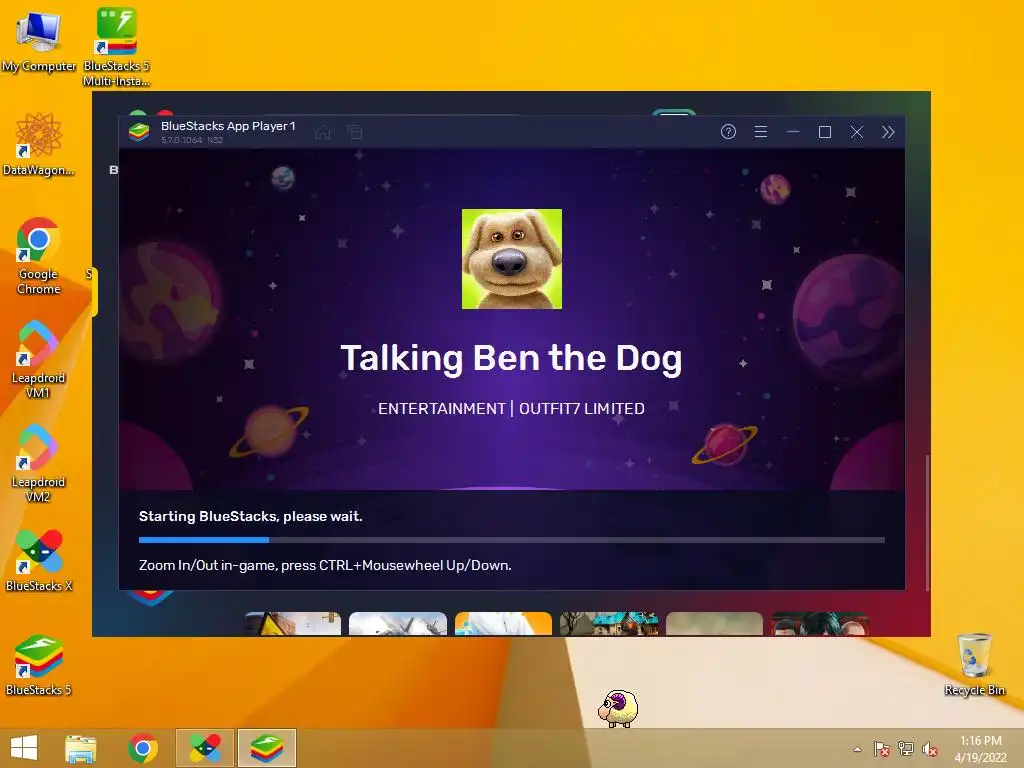Viewport: 1024px width, 768px height.
Task: Click the sheep desktop pet above taskbar
Action: pyautogui.click(x=618, y=708)
